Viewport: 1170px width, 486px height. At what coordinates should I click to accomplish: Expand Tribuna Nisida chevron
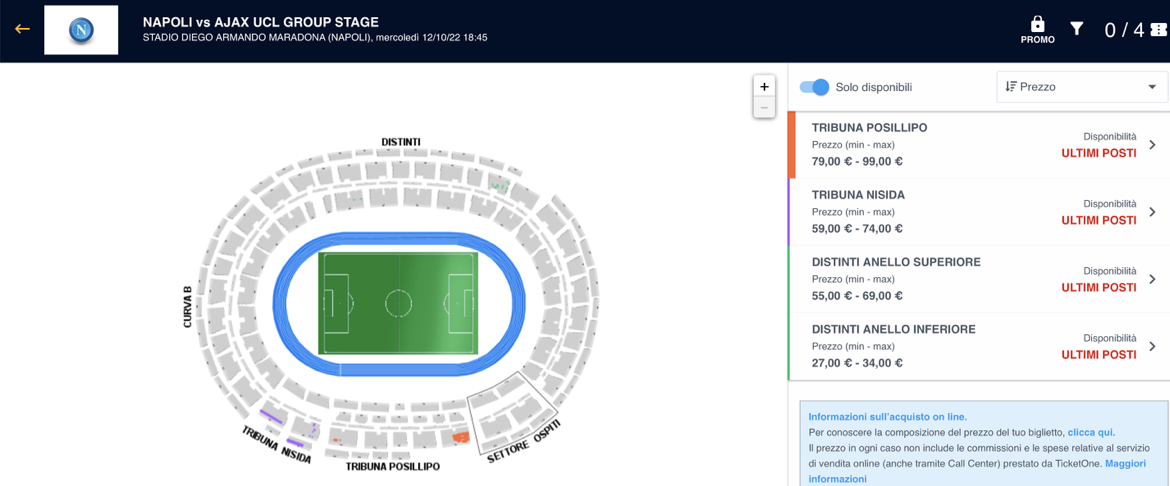(x=1152, y=212)
